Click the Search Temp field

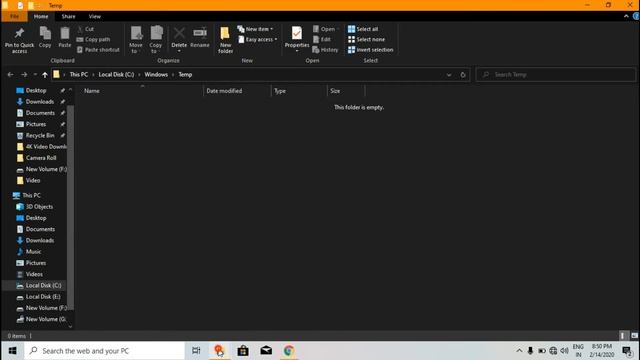pyautogui.click(x=556, y=75)
